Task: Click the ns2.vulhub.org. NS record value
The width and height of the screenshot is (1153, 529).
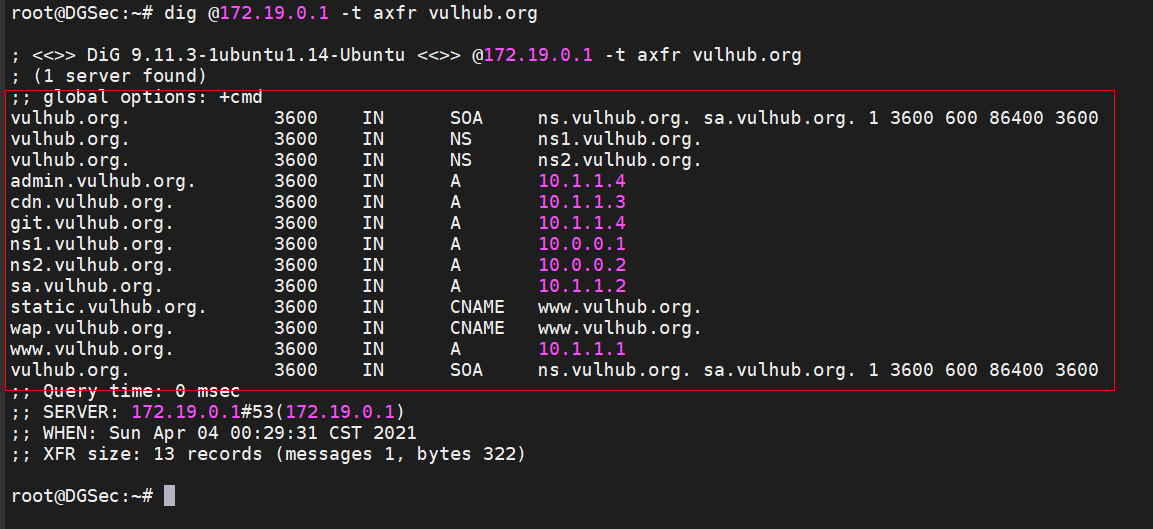Action: tap(620, 160)
